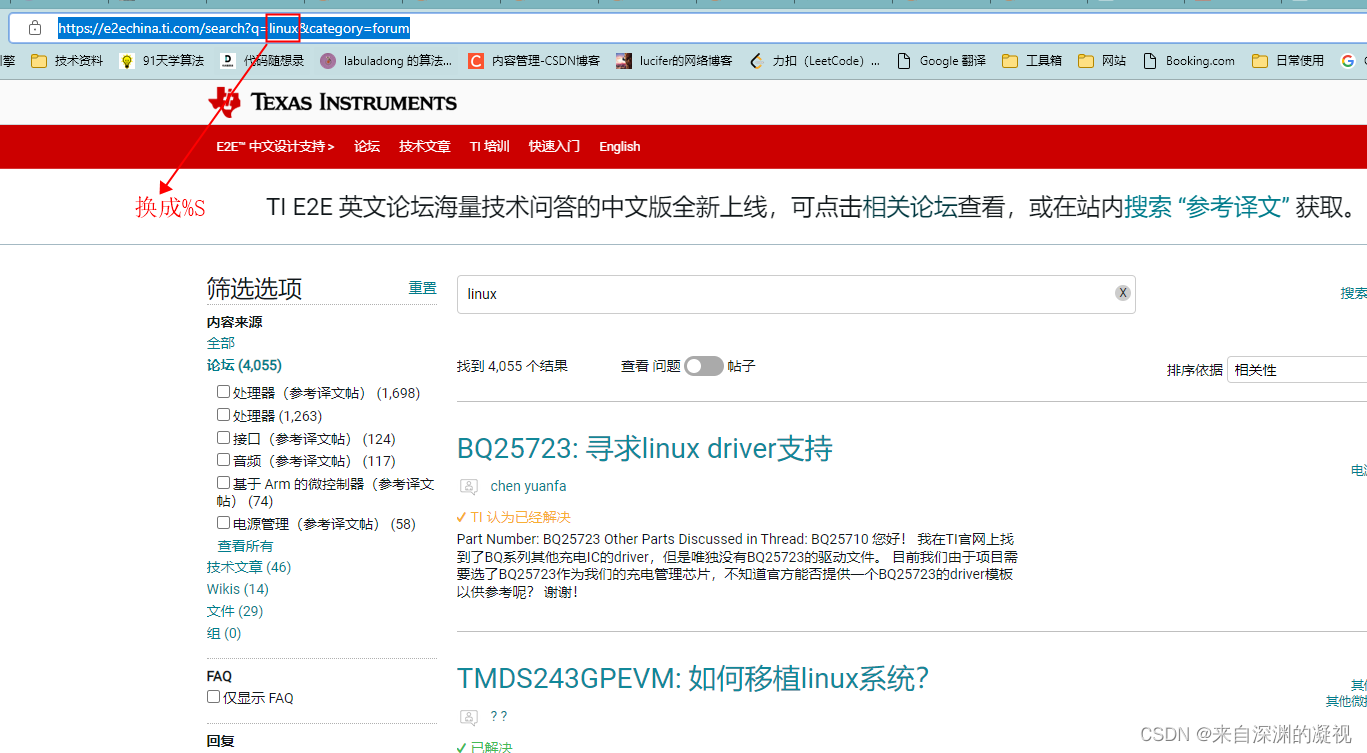
Task: Check 音频（参考译文帖）(117) filter
Action: click(224, 460)
